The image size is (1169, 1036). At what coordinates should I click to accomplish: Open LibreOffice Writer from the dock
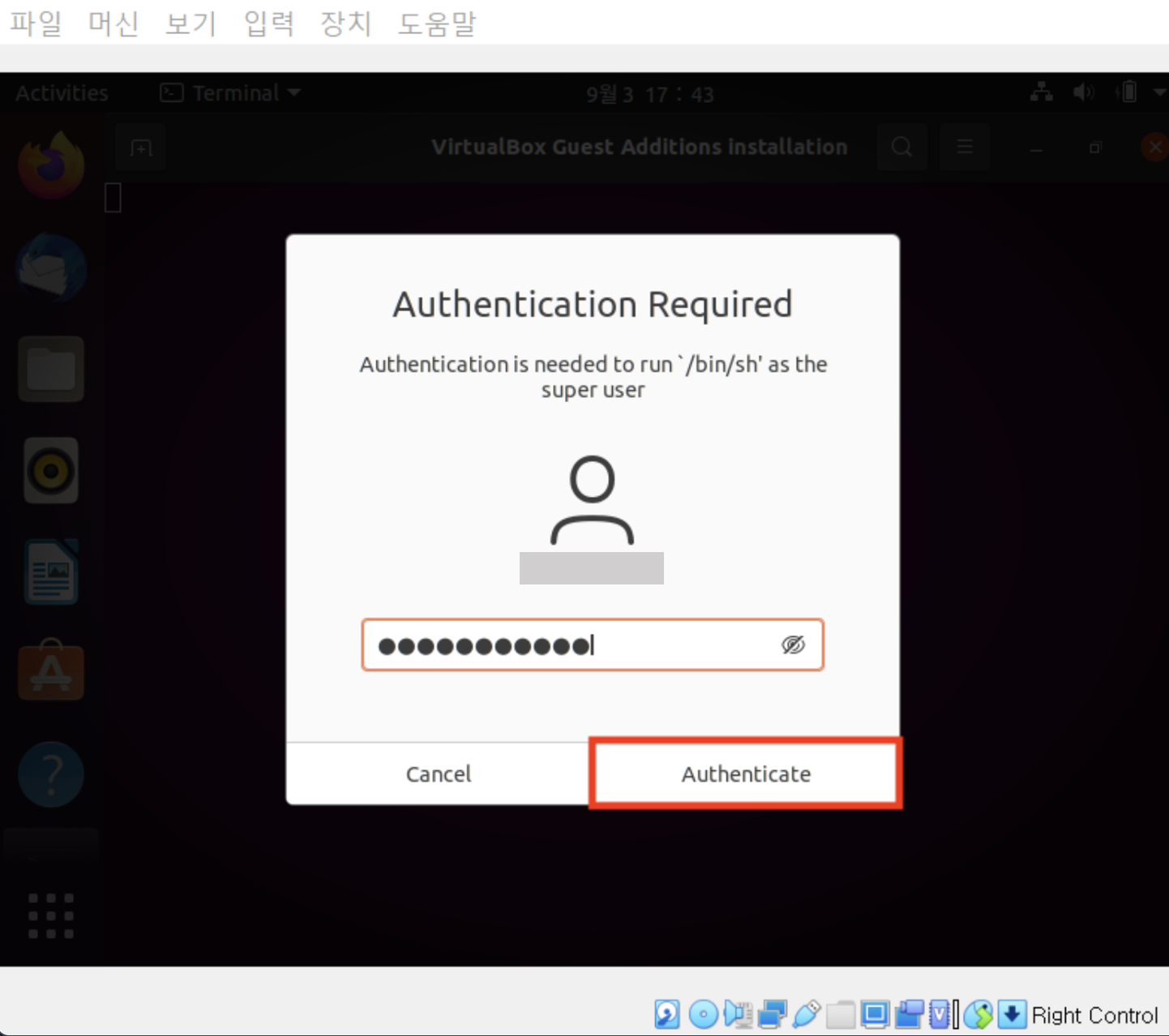51,572
